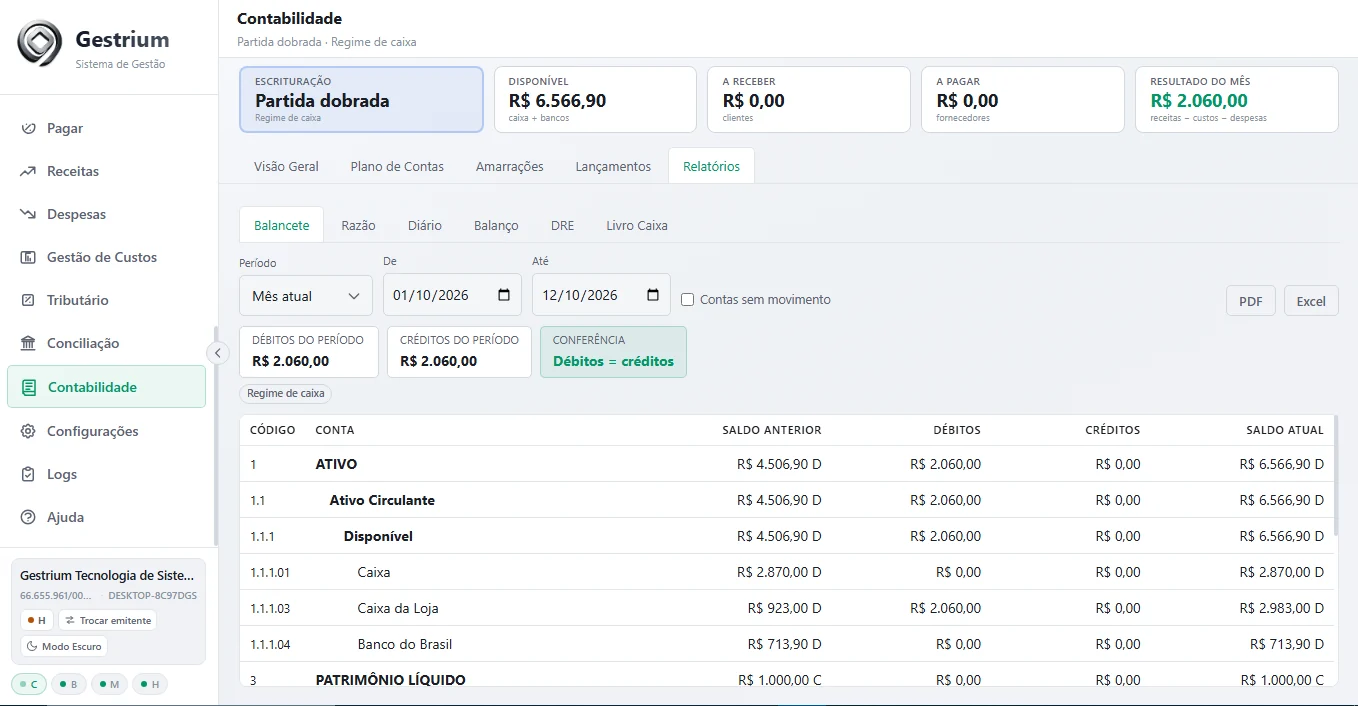The image size is (1358, 706).
Task: Open Despesas from the sidebar
Action: tap(106, 214)
